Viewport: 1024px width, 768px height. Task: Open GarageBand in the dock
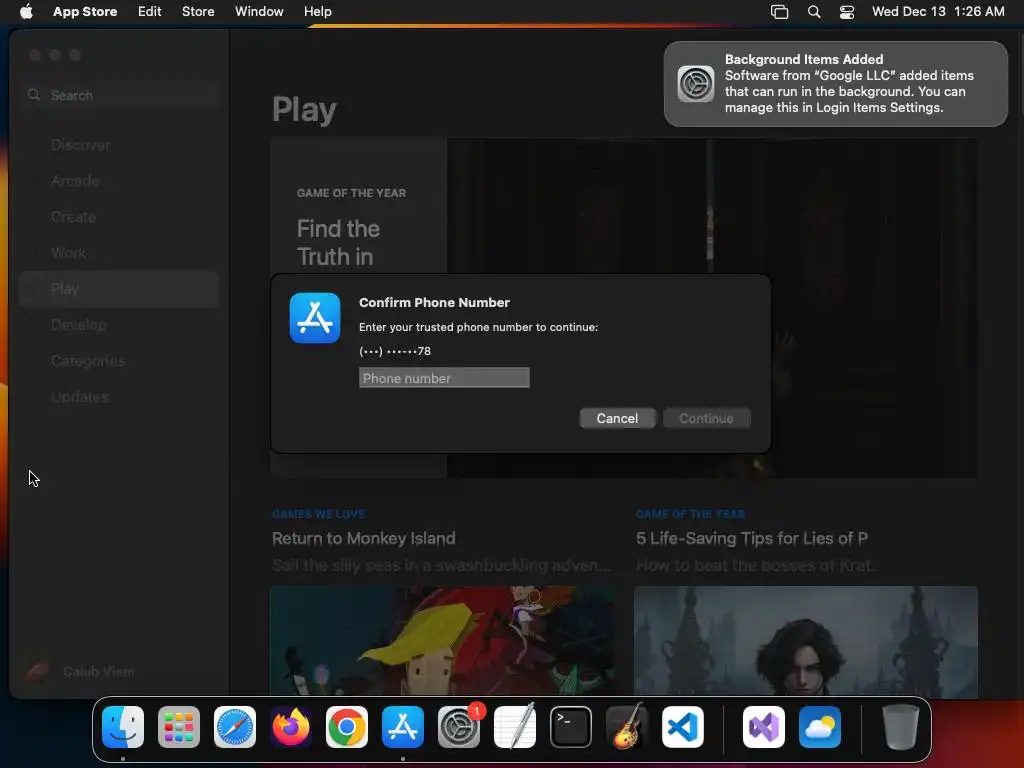pyautogui.click(x=627, y=727)
